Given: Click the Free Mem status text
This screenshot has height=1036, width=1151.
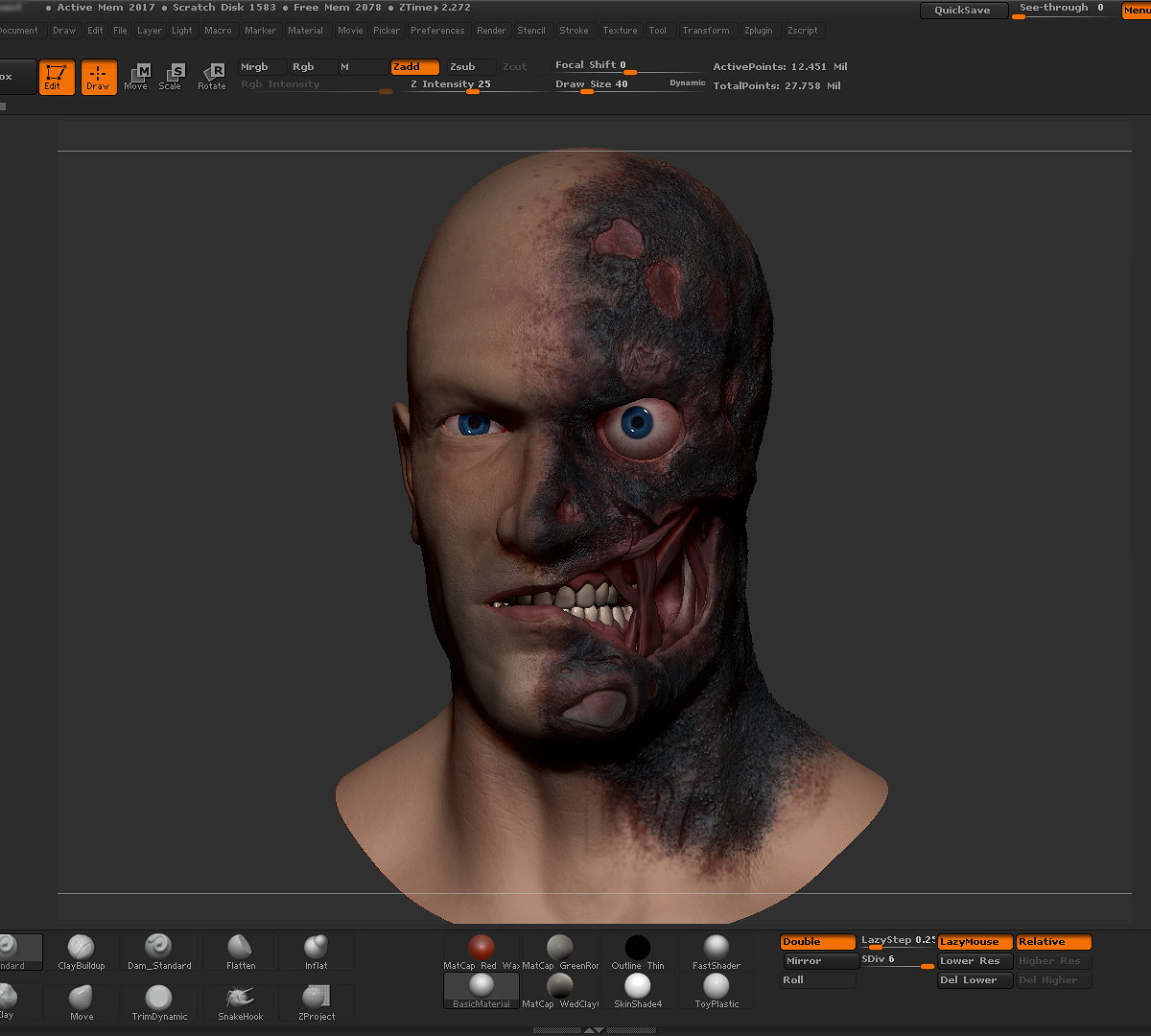Looking at the screenshot, I should (338, 8).
